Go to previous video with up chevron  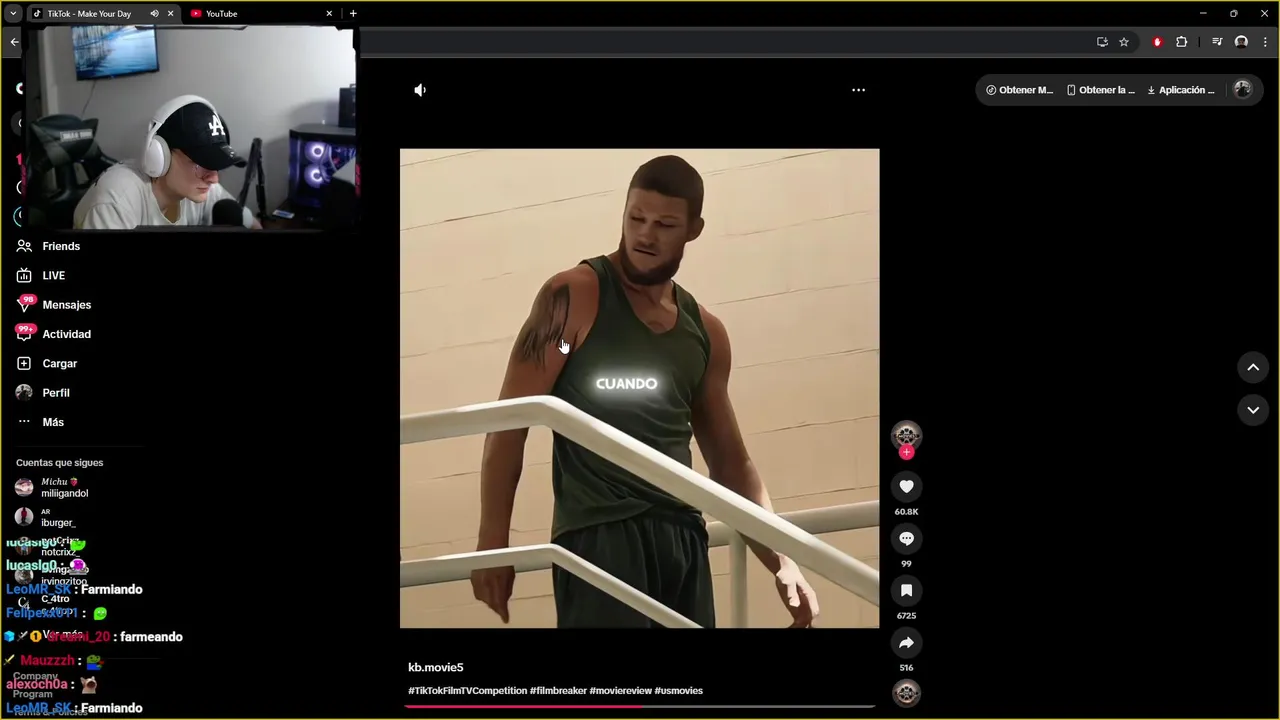[x=1253, y=367]
